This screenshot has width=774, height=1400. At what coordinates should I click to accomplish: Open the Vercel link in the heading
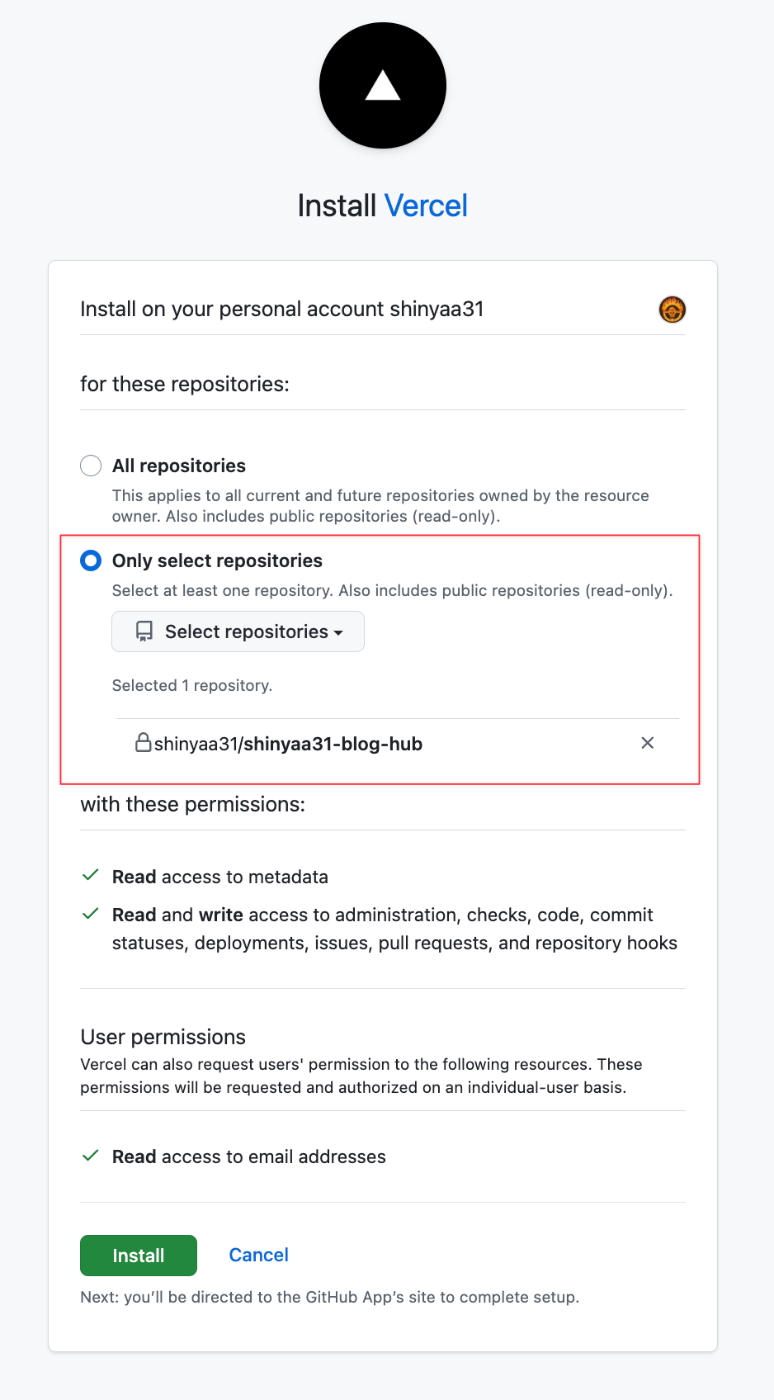tap(426, 206)
